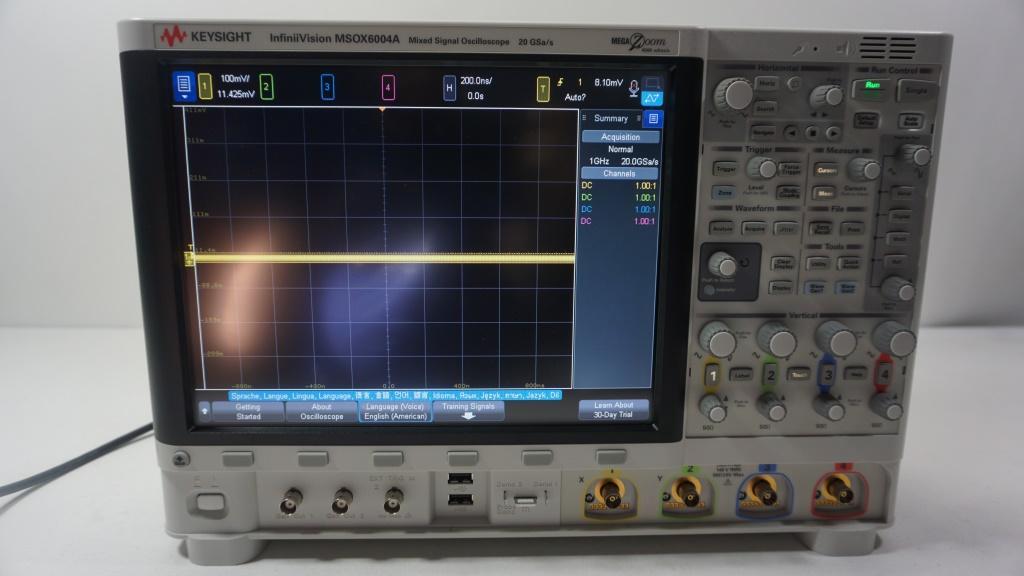Push the Help key between channels 3 and 4
The width and height of the screenshot is (1024, 576).
(x=856, y=373)
